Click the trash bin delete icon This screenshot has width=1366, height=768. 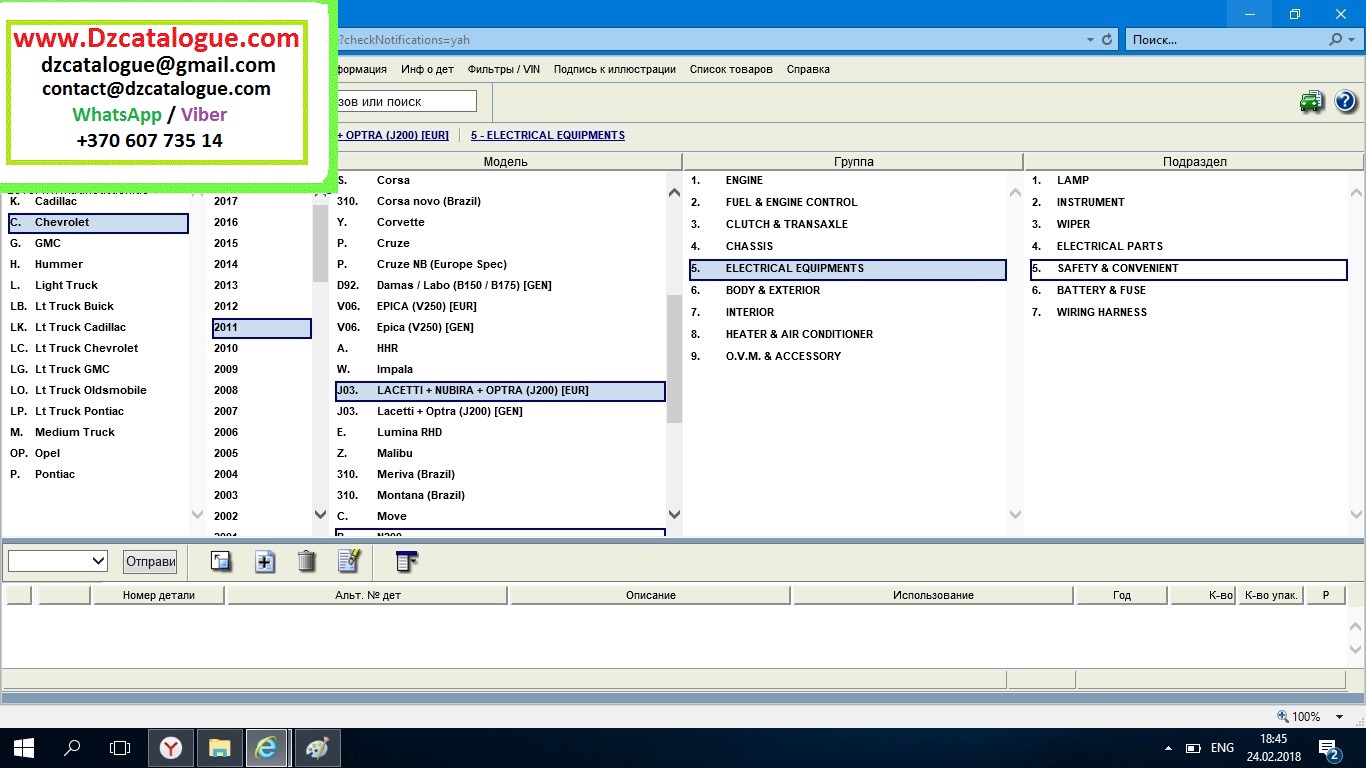(307, 561)
